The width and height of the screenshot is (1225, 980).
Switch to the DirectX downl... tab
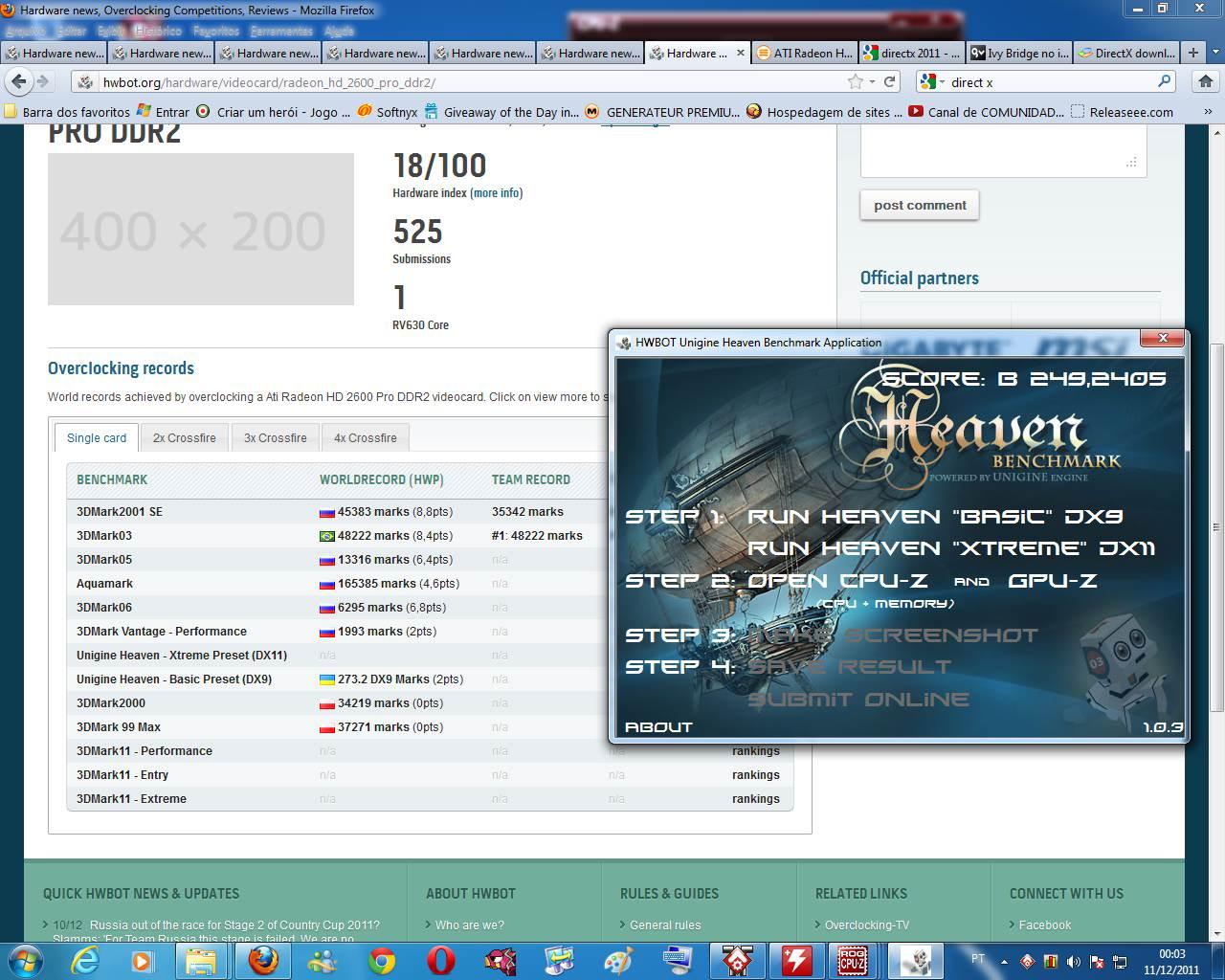point(1126,53)
